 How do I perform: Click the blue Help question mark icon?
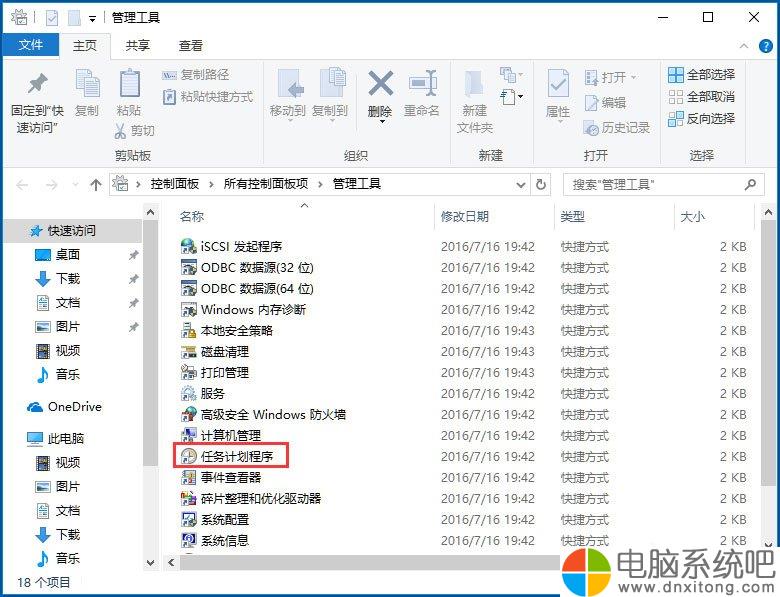(766, 46)
